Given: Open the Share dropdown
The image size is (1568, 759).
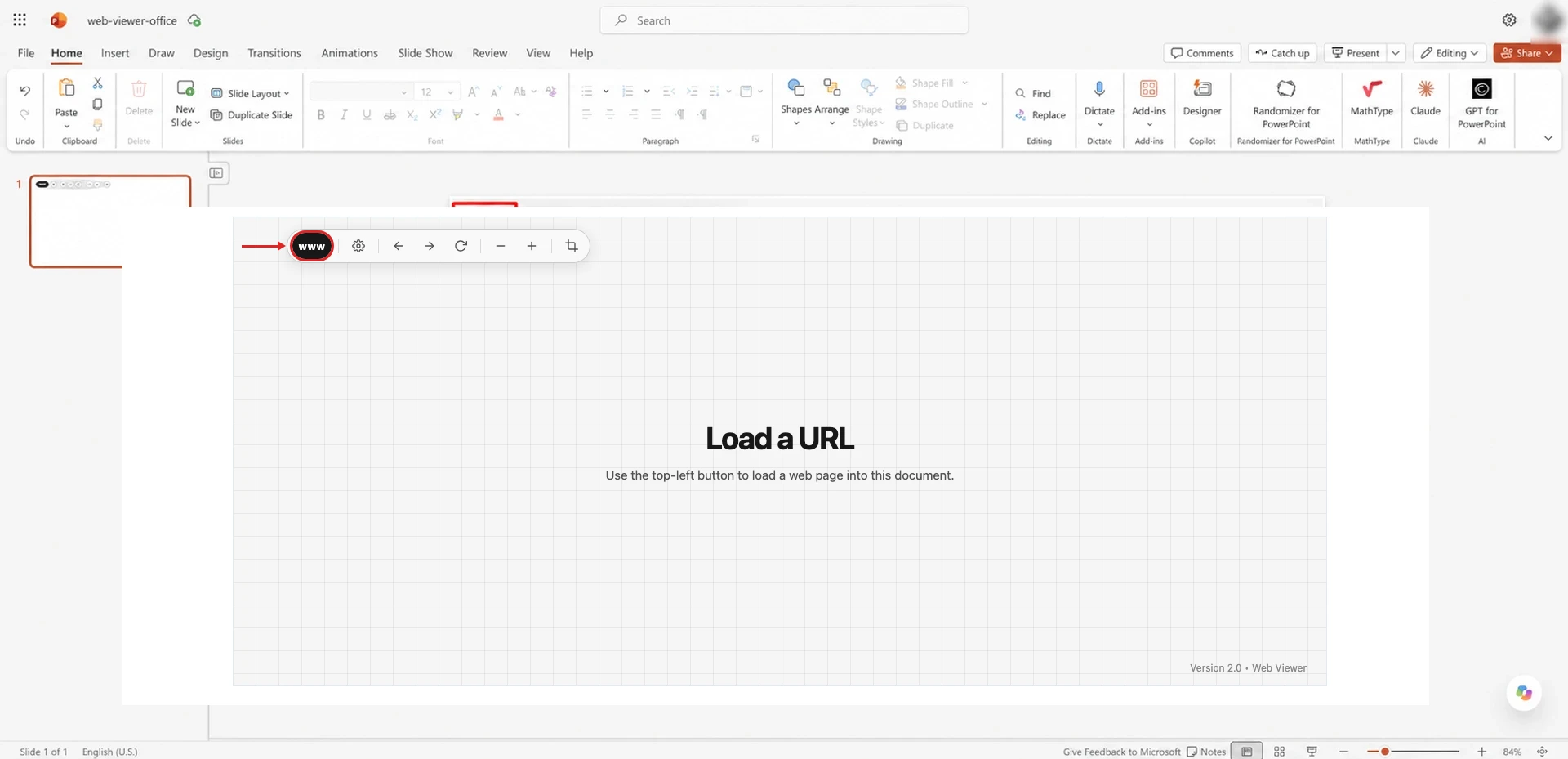Looking at the screenshot, I should (x=1527, y=53).
